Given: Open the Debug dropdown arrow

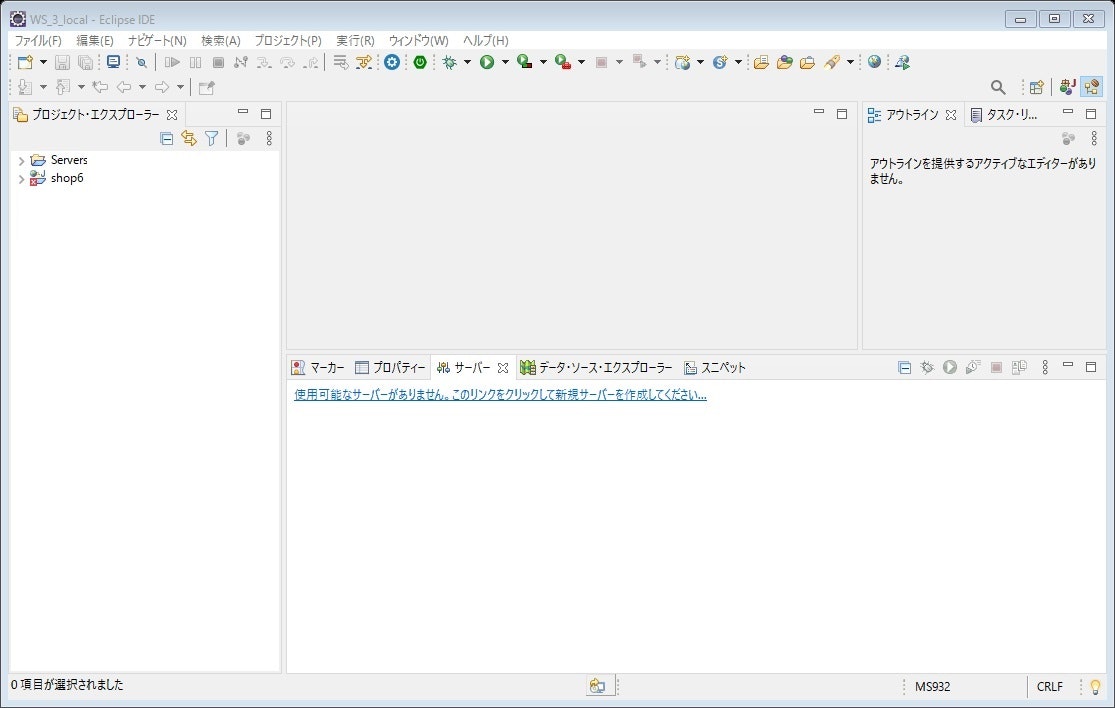Looking at the screenshot, I should 467,63.
